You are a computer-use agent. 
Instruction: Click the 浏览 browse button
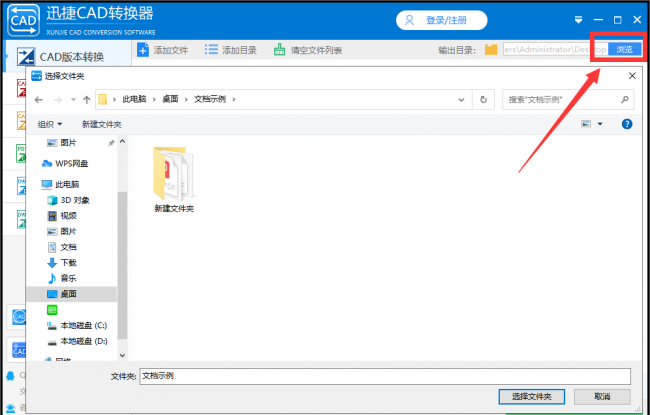point(625,49)
